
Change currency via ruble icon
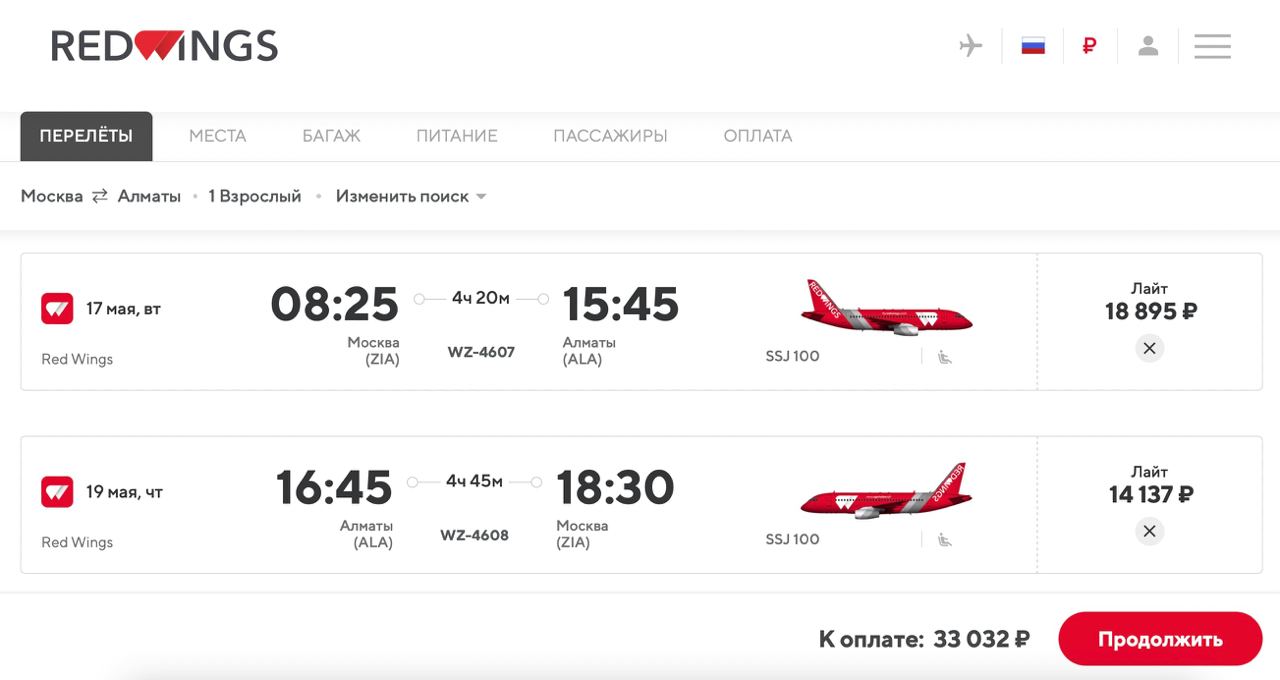pos(1089,46)
